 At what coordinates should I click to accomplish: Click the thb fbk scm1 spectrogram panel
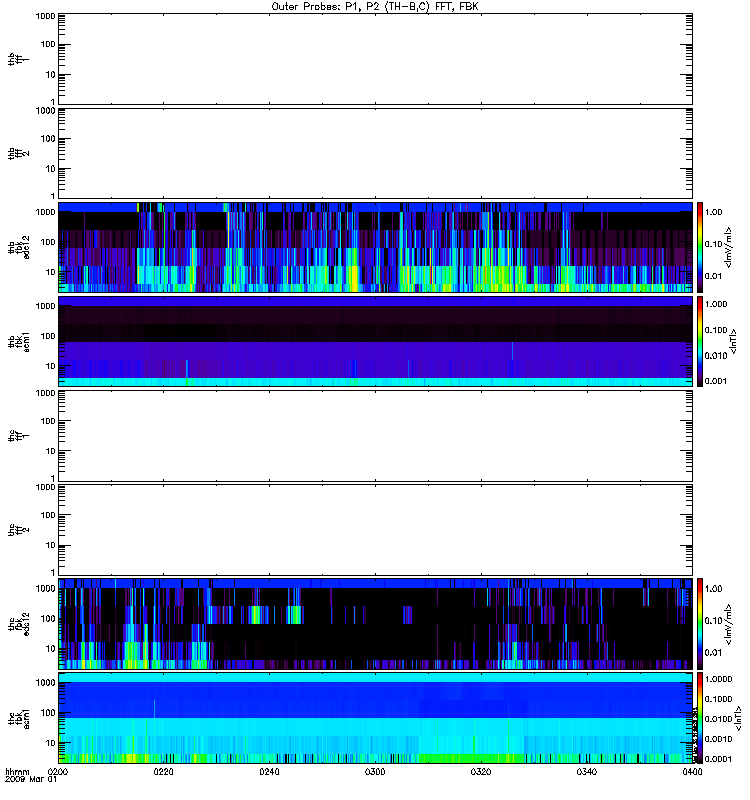[375, 341]
